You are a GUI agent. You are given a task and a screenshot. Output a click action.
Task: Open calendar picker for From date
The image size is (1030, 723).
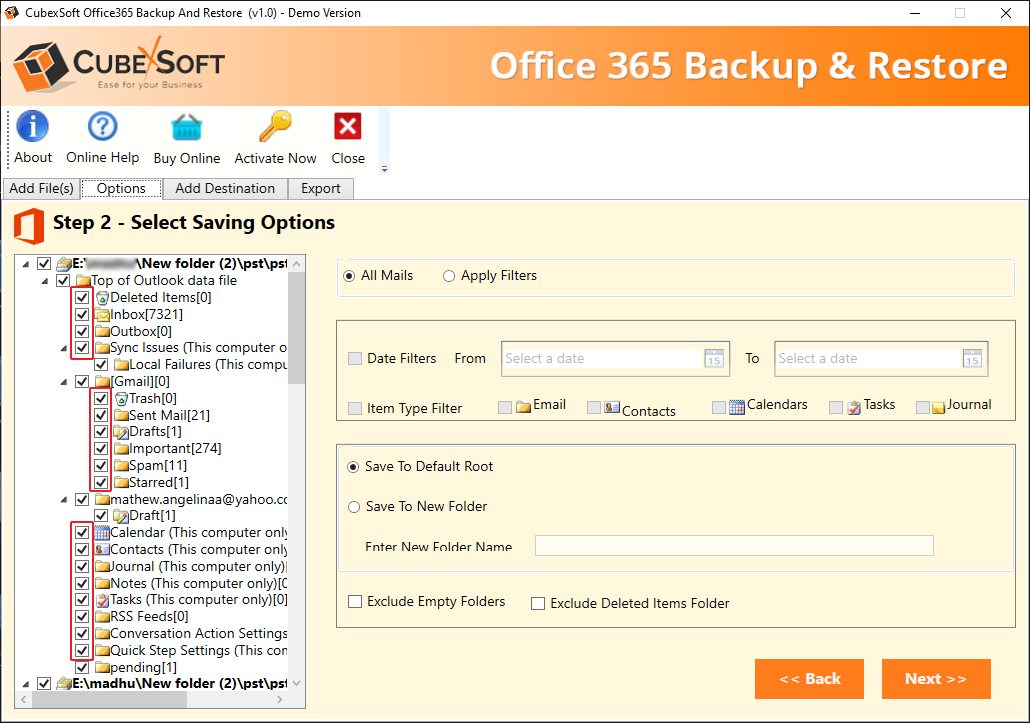714,359
